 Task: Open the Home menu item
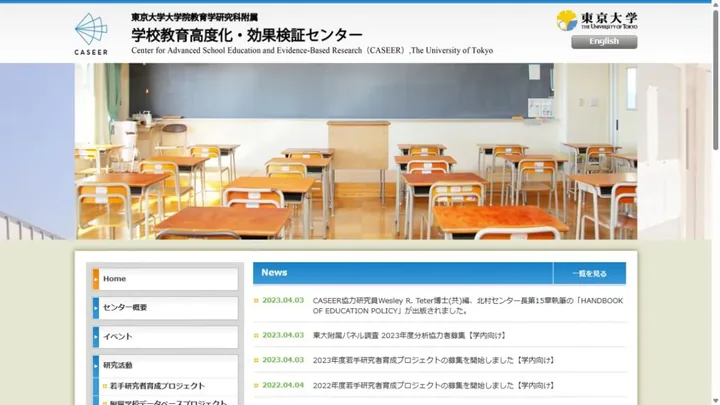coord(165,279)
